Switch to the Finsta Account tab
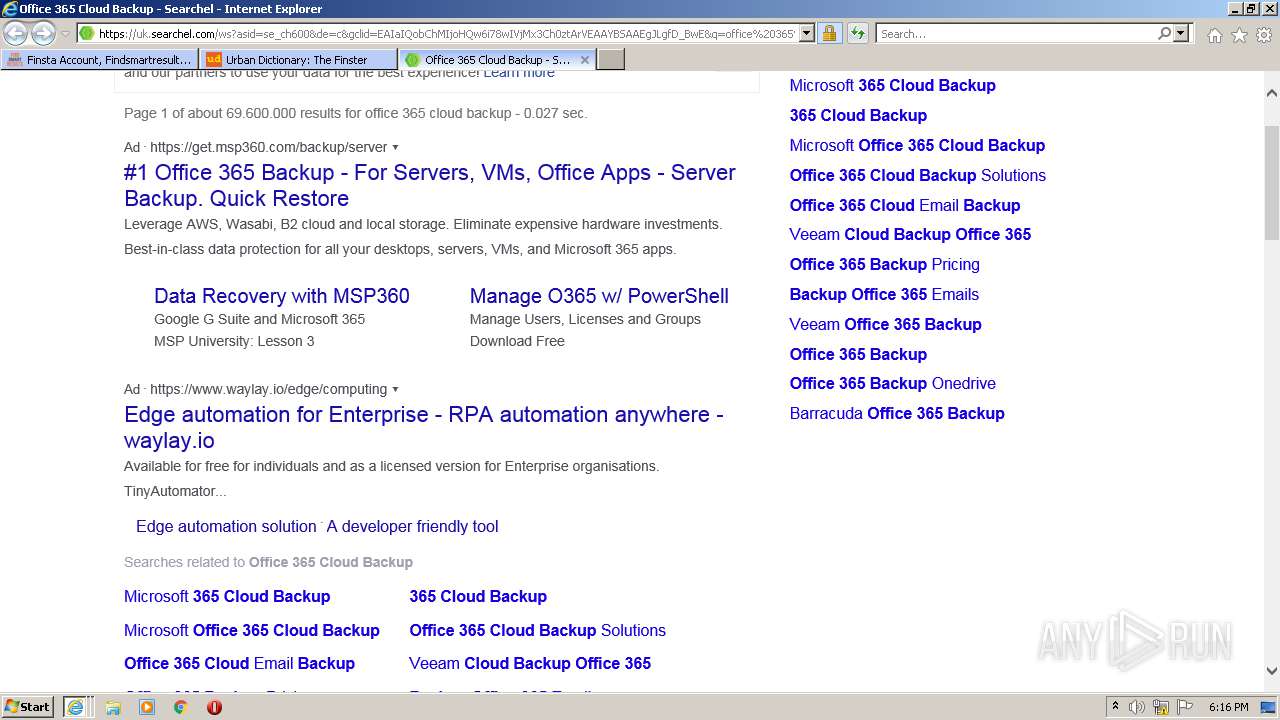The width and height of the screenshot is (1280, 720). coord(100,60)
